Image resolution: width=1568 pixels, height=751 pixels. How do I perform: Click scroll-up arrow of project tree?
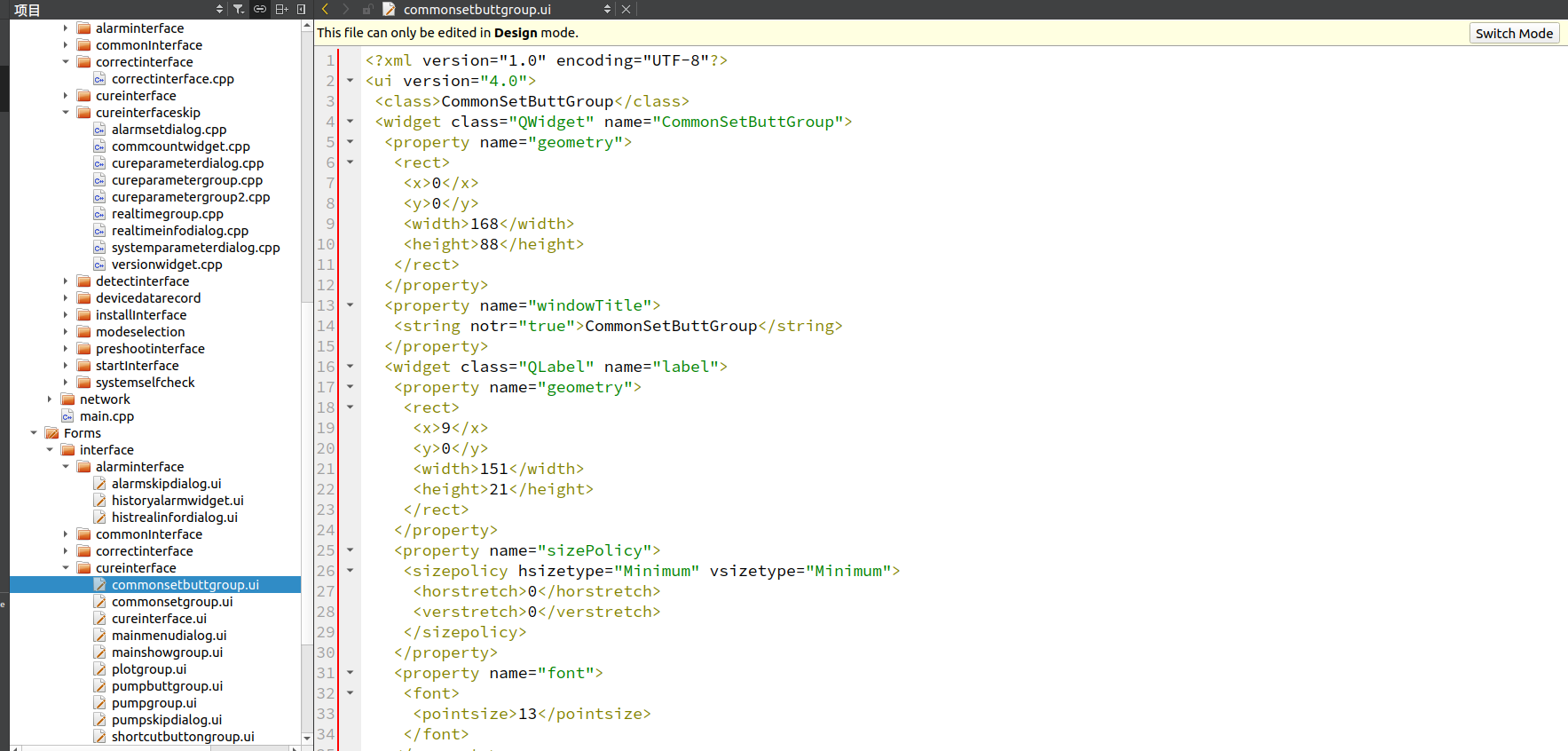coord(307,27)
